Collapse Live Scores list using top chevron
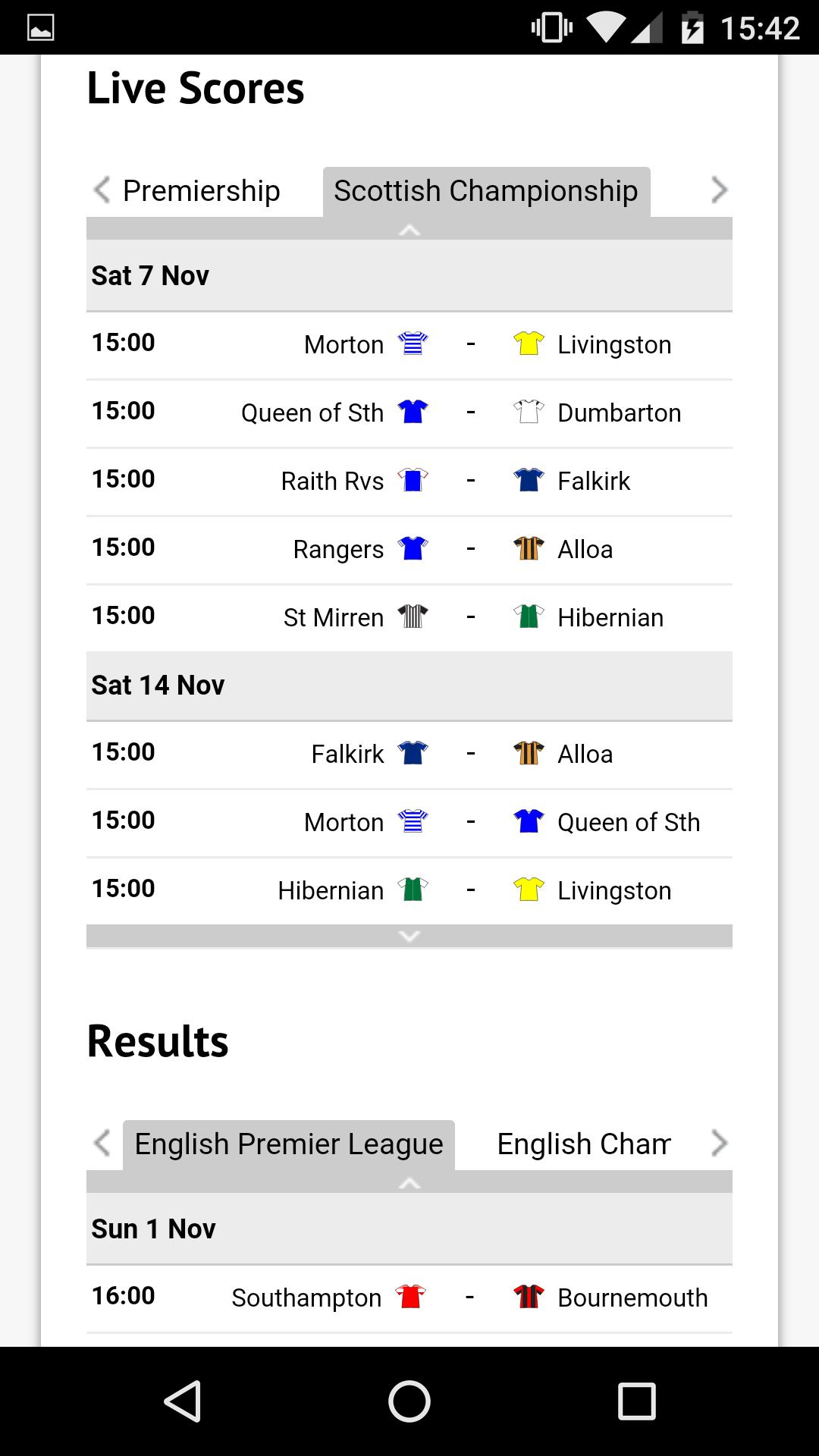The height and width of the screenshot is (1456, 819). click(x=409, y=229)
